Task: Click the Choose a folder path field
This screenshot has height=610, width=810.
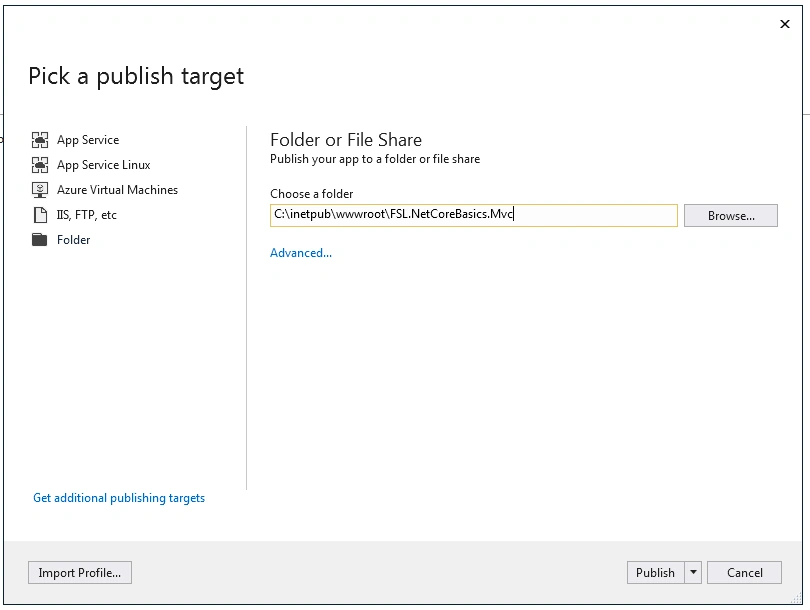Action: tap(474, 215)
